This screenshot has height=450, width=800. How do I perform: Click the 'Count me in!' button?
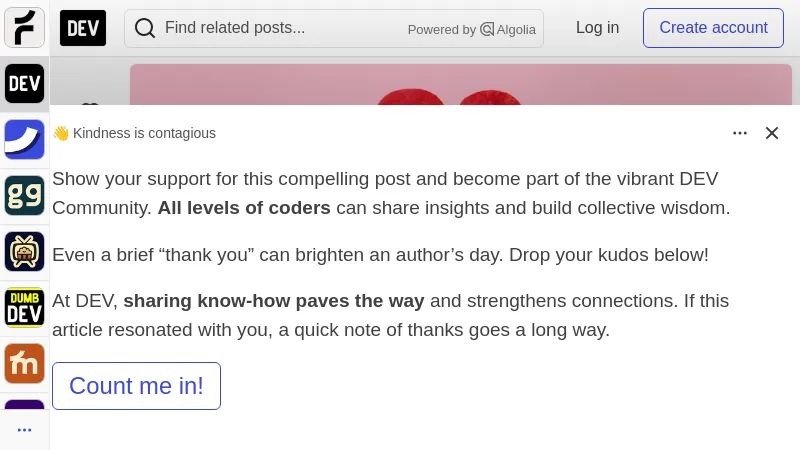point(136,386)
